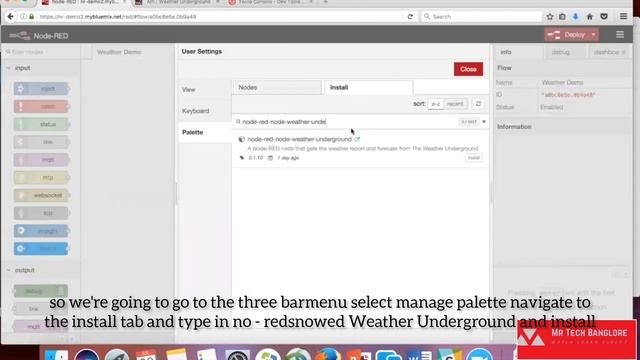Click the Pocket shield icon in toolbar
The height and width of the screenshot is (360, 640).
point(604,17)
